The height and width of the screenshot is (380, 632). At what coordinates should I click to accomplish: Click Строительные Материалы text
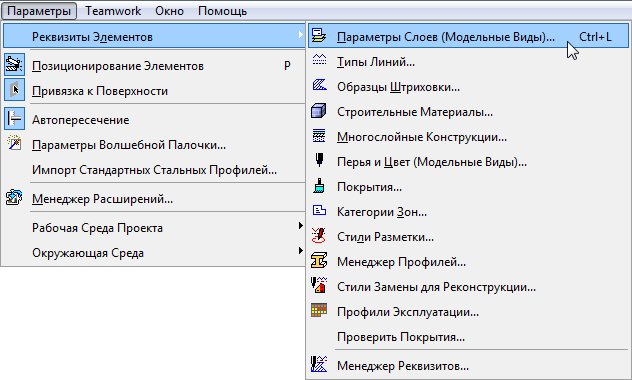coord(415,112)
